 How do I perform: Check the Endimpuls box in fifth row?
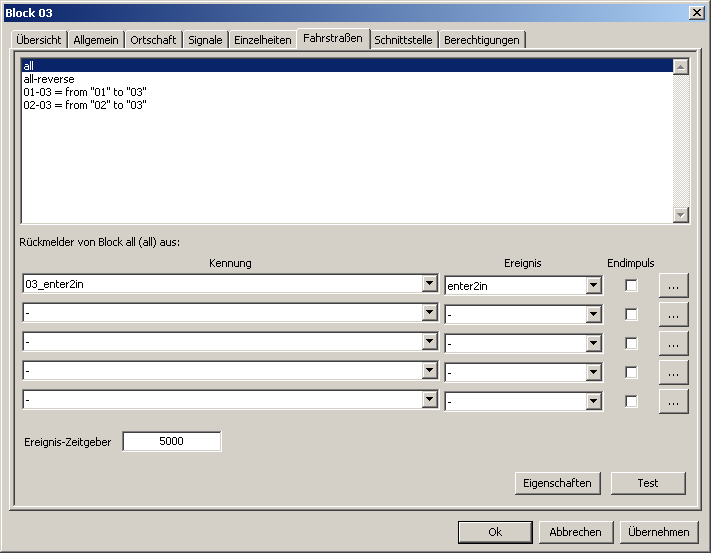tap(631, 401)
